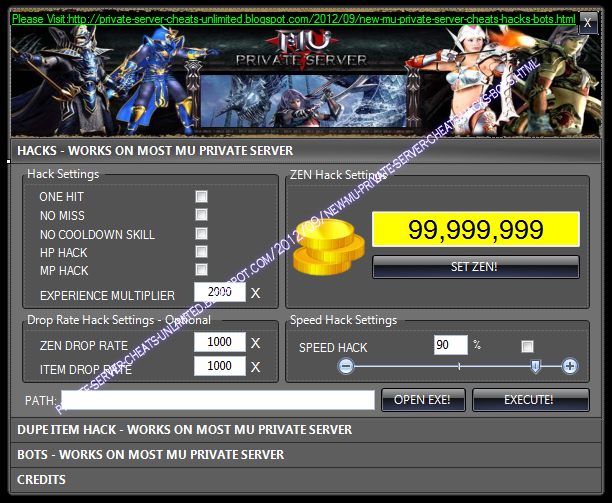Collapse the HACKS section header

coord(306,150)
